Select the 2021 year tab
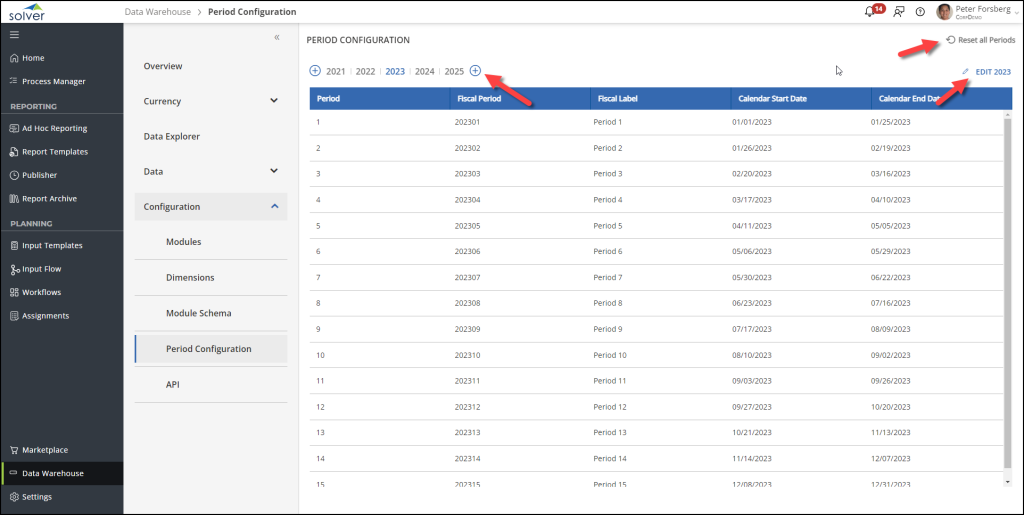Image resolution: width=1024 pixels, height=515 pixels. [x=336, y=72]
